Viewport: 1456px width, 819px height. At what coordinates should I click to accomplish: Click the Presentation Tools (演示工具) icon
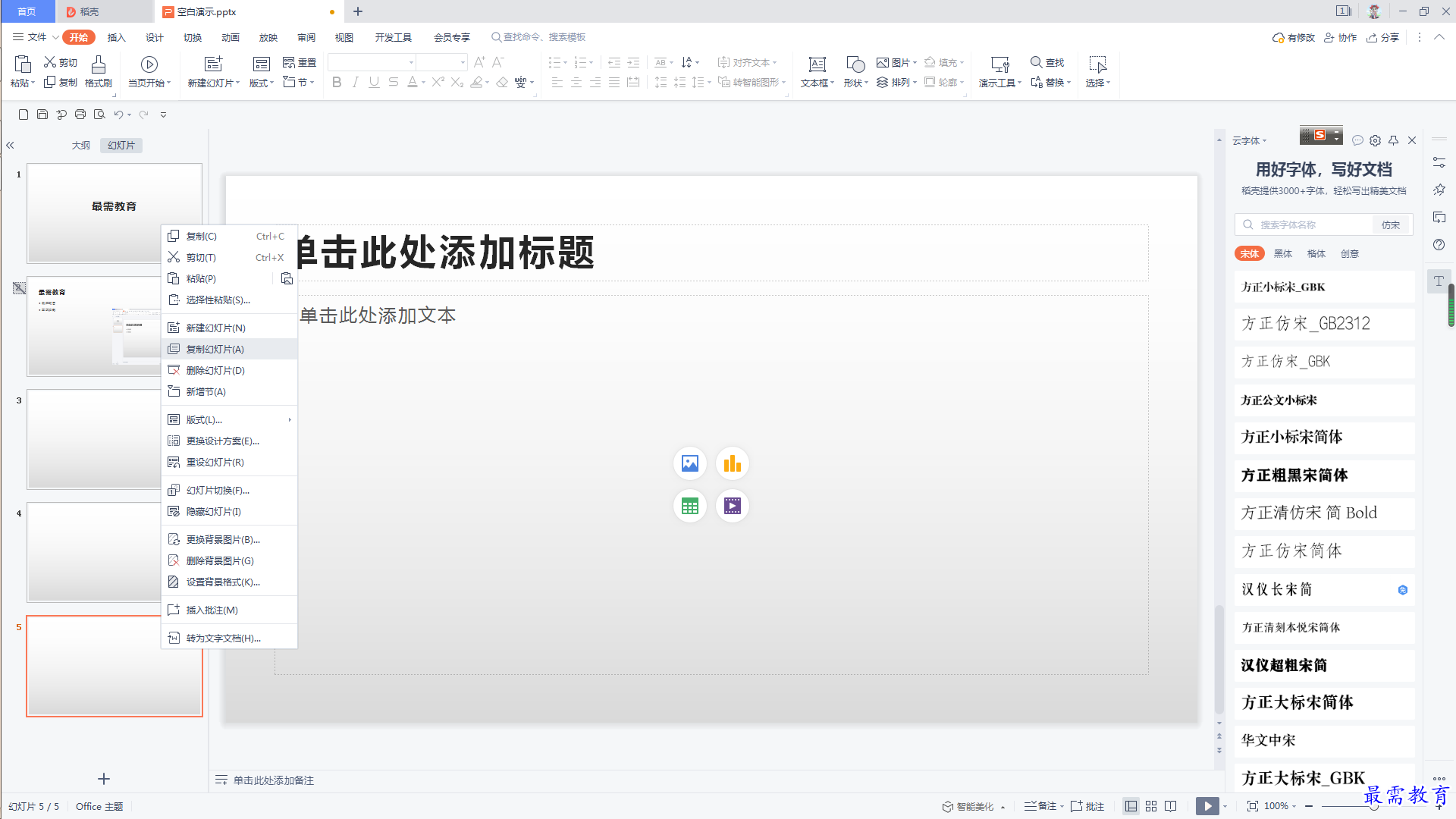pyautogui.click(x=1000, y=64)
